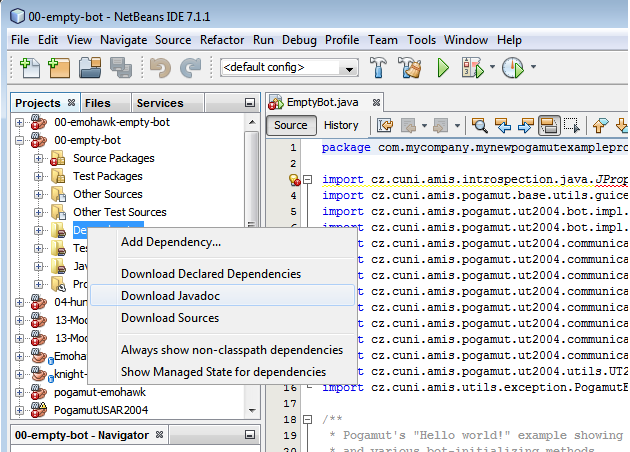Close the 00-empty-bot Navigator tab
Image resolution: width=630 pixels, height=452 pixels.
pyautogui.click(x=159, y=435)
